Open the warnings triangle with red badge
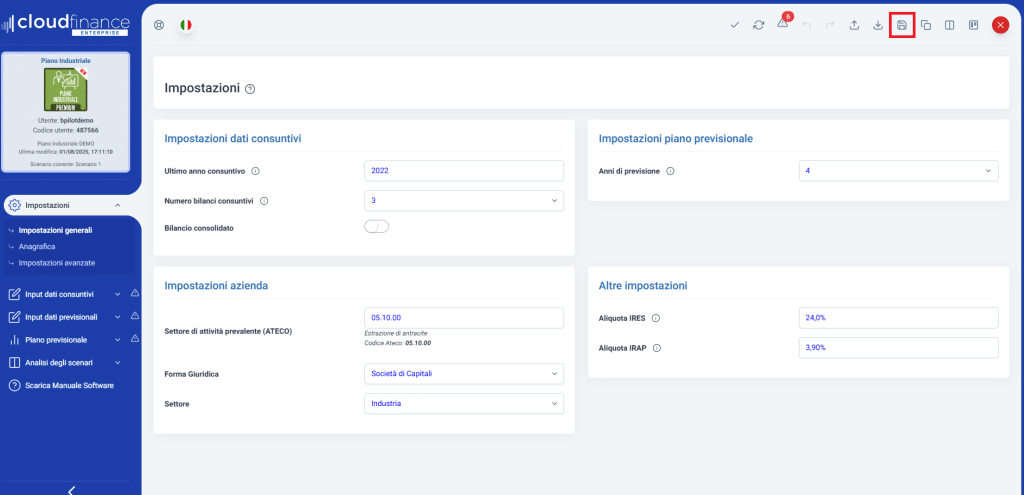Image resolution: width=1024 pixels, height=495 pixels. pyautogui.click(x=783, y=25)
